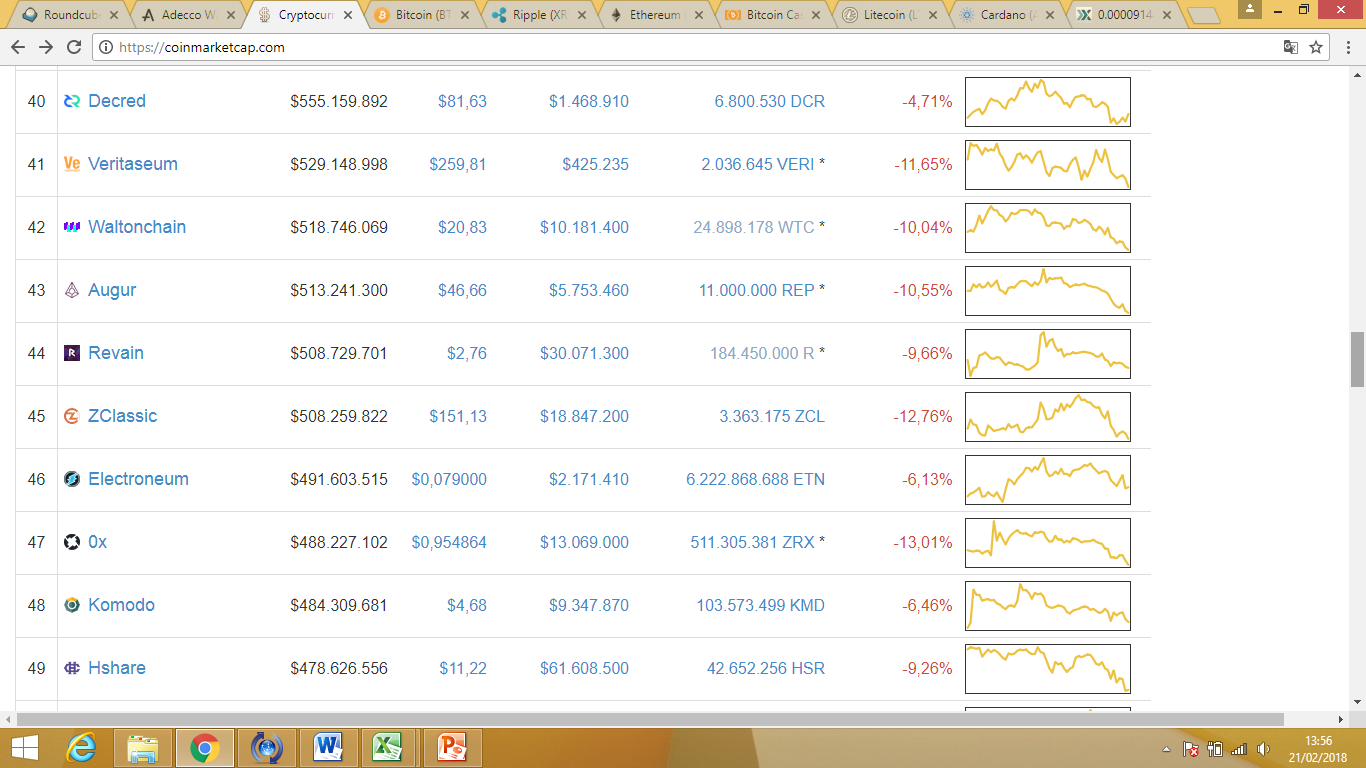Click the Veritaseum logo icon
Image resolution: width=1366 pixels, height=768 pixels.
[x=72, y=164]
